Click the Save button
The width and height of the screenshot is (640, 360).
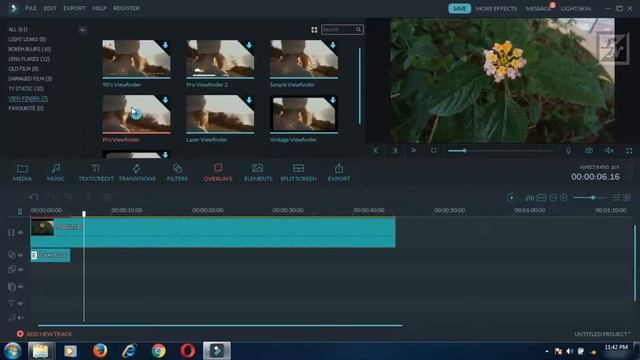[459, 9]
